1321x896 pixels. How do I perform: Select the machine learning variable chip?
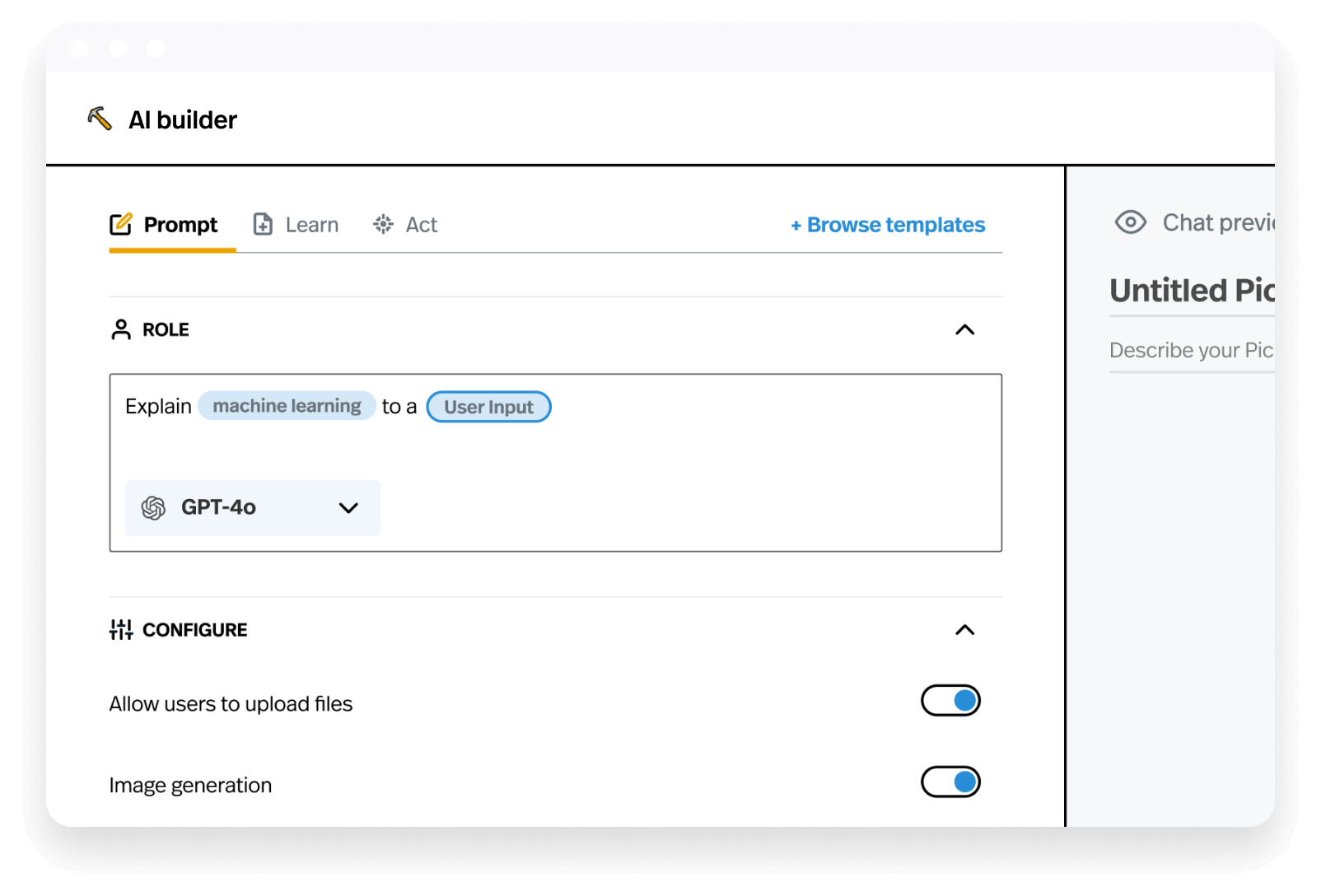(287, 406)
